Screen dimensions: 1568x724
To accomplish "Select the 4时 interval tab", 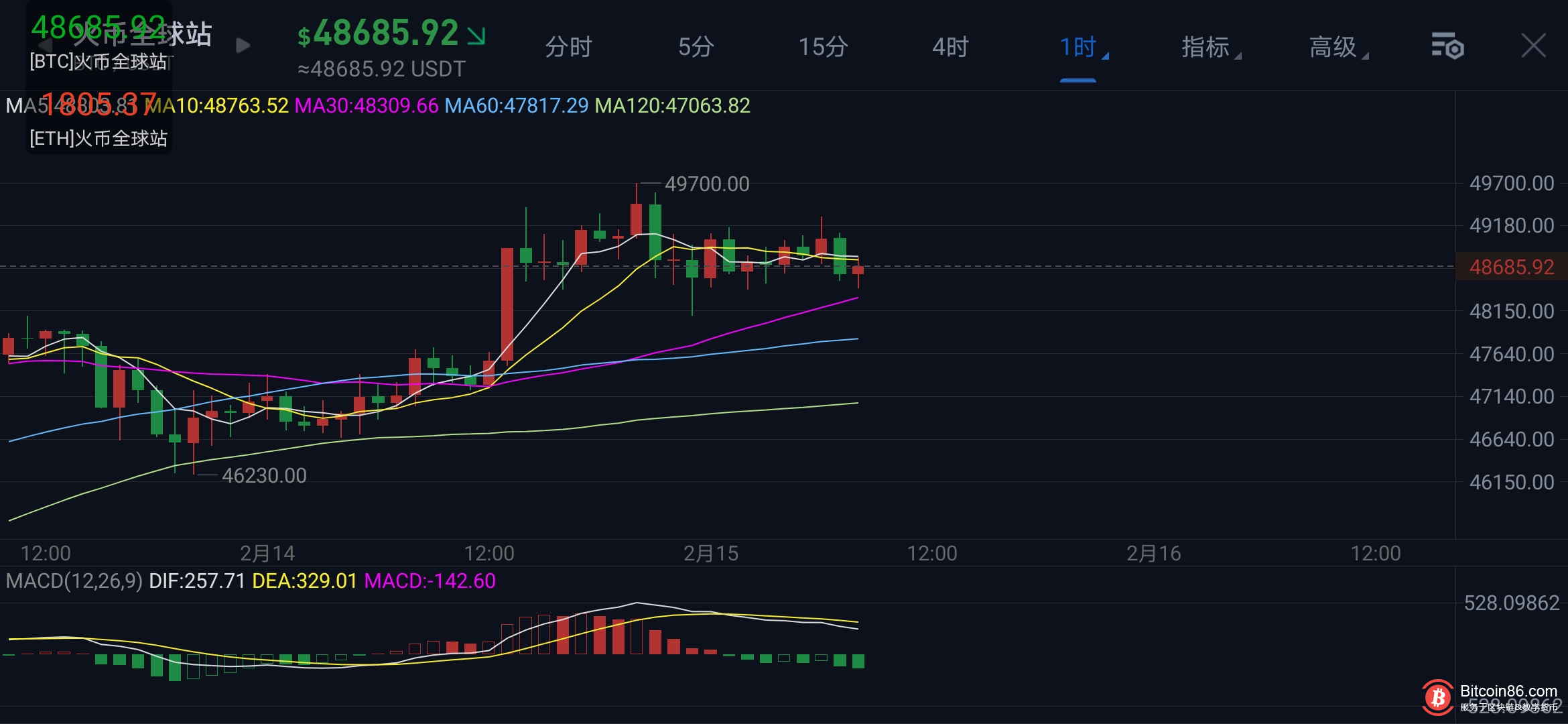I will pyautogui.click(x=950, y=48).
